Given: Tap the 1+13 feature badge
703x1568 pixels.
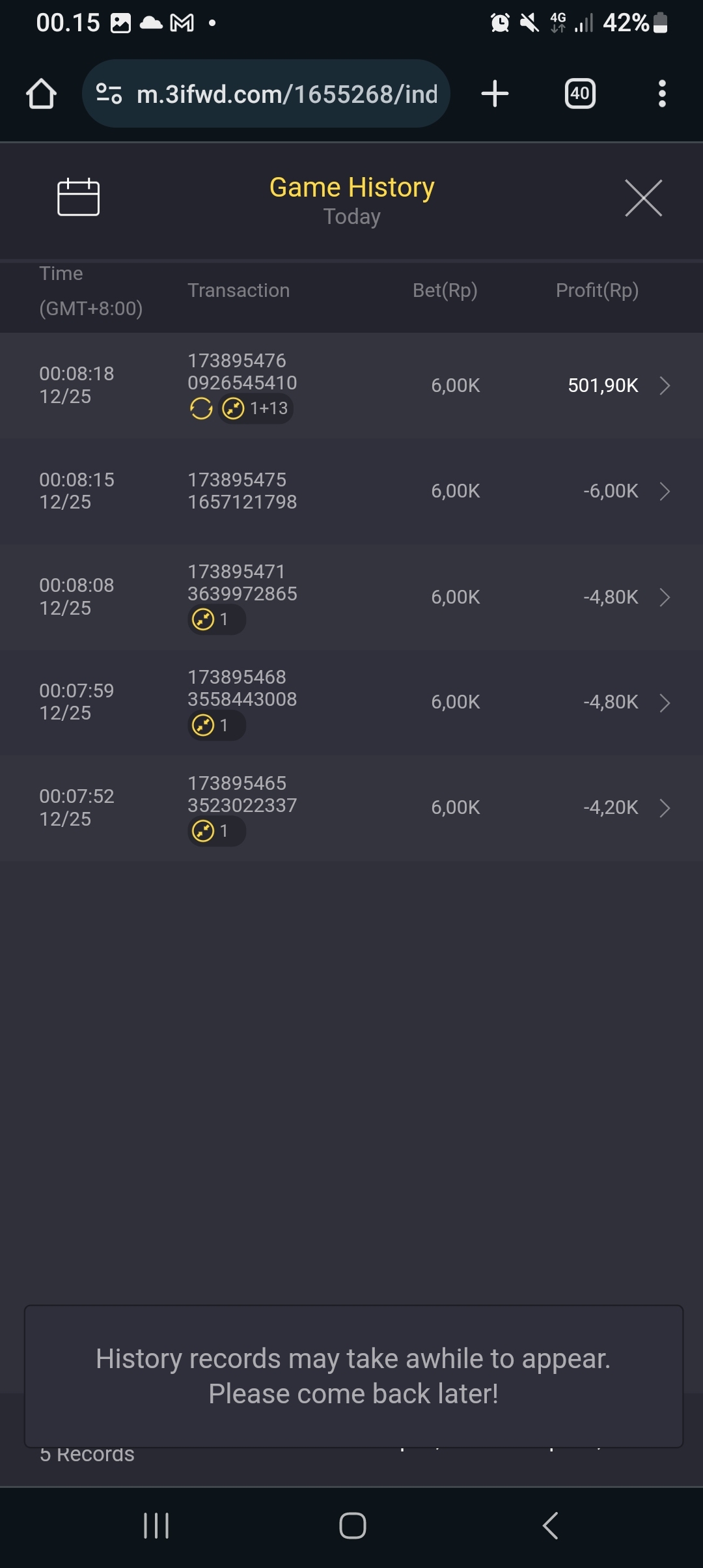Looking at the screenshot, I should click(256, 409).
